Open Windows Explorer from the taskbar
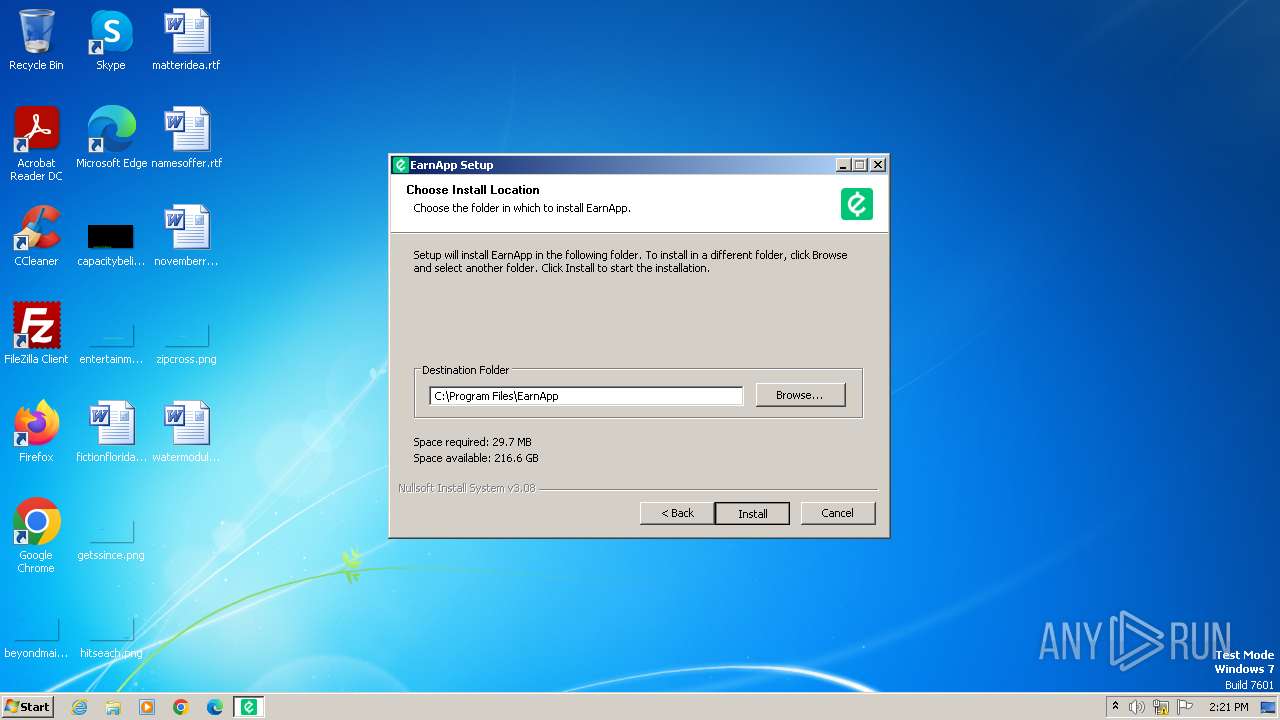This screenshot has width=1280, height=720. pos(113,707)
